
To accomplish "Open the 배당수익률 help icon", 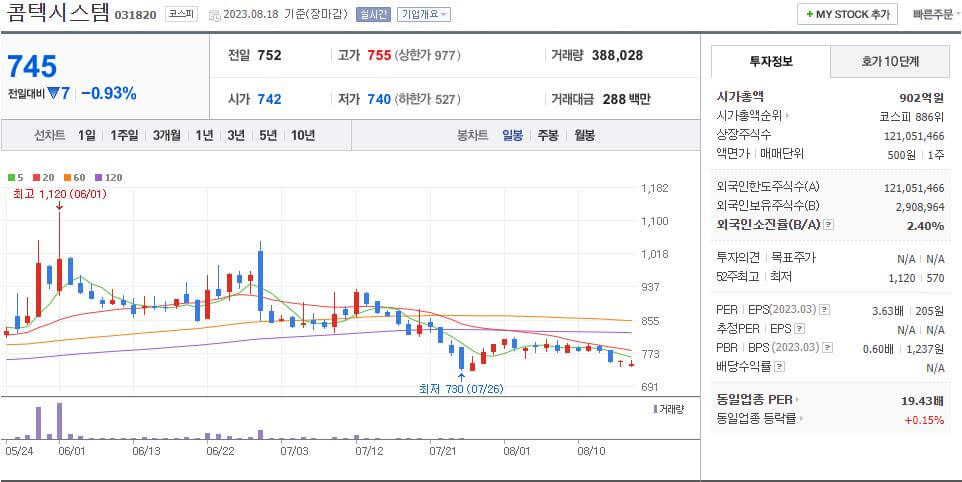I will pos(779,367).
